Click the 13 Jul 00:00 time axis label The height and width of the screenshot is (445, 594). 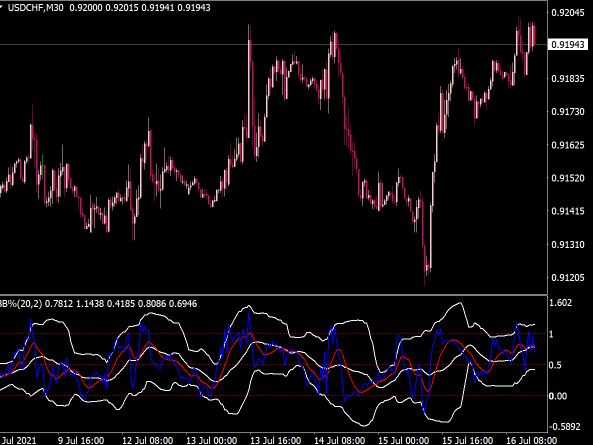coord(212,440)
